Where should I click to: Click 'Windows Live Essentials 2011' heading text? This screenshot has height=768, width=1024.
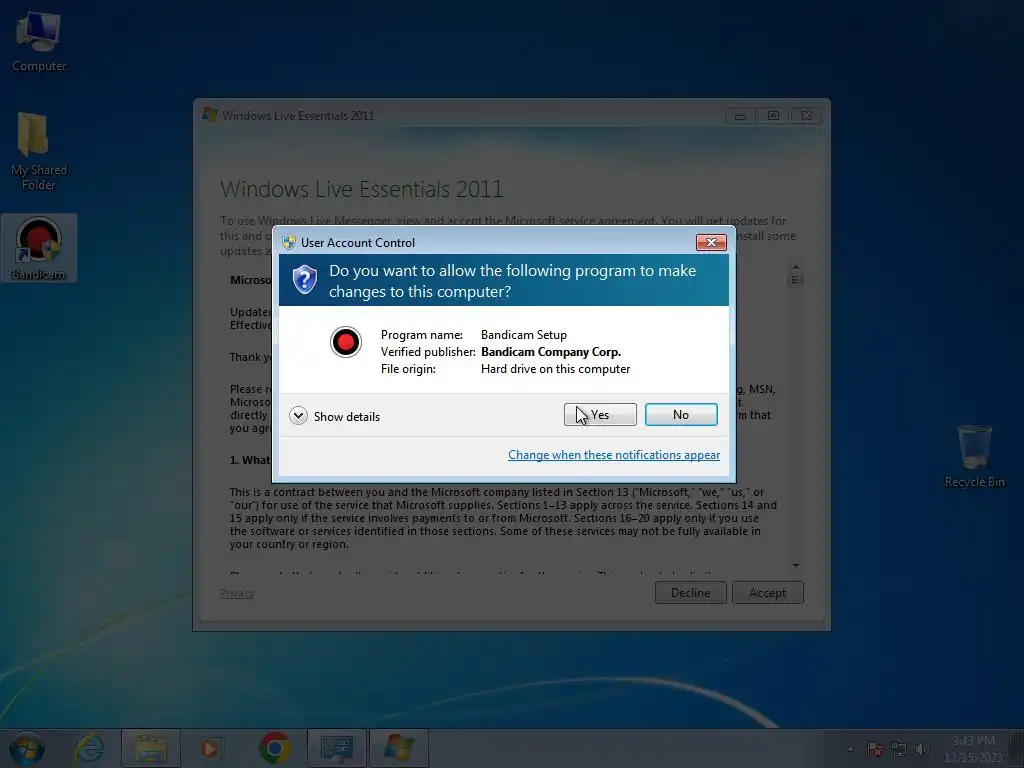coord(361,189)
